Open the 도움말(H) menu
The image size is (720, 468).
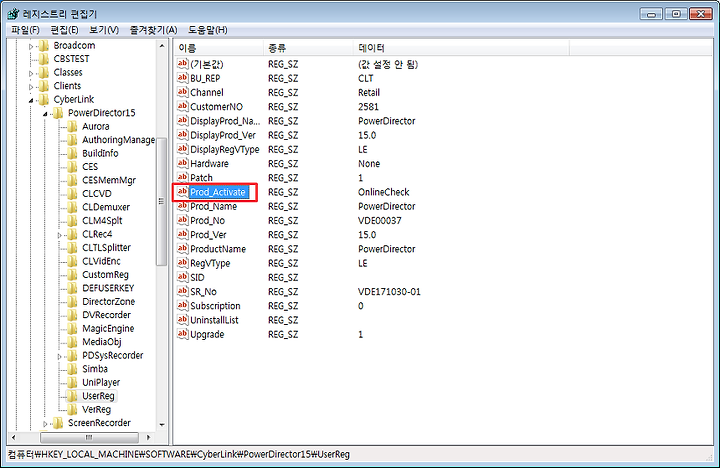click(208, 30)
